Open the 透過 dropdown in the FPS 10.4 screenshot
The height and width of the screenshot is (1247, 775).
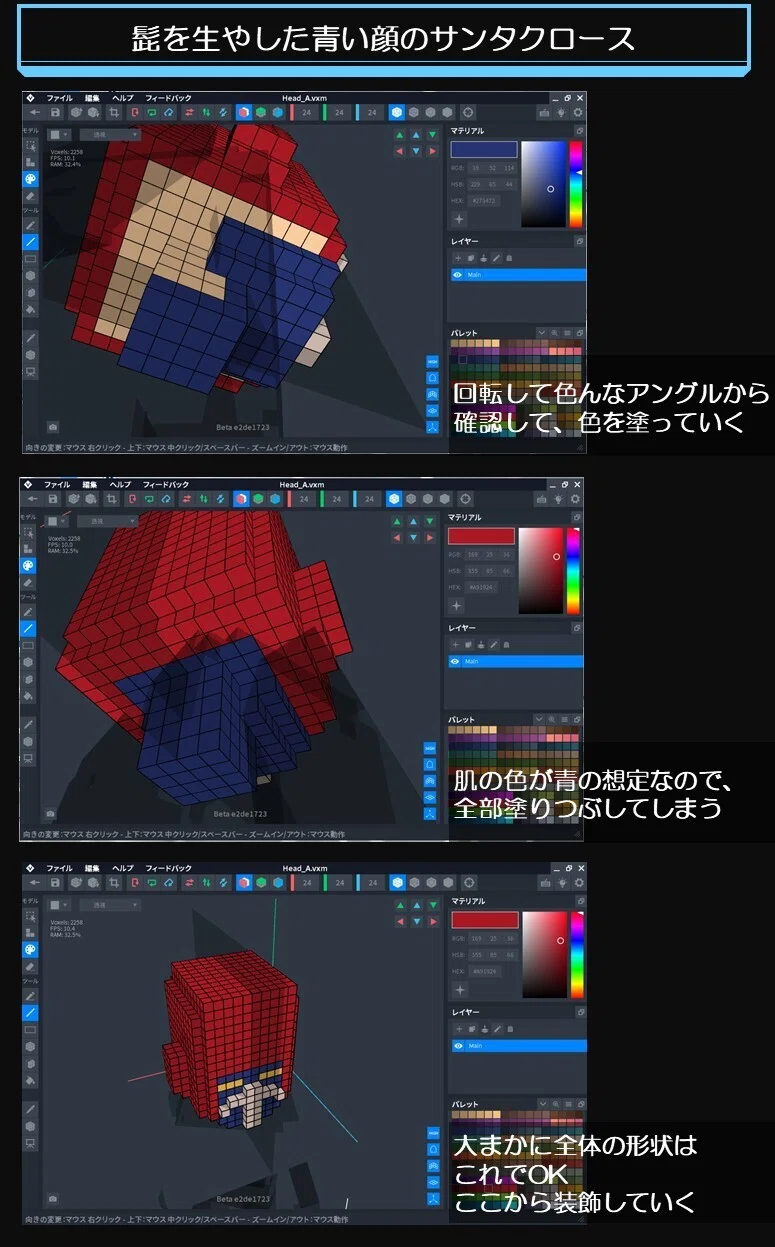[x=110, y=905]
